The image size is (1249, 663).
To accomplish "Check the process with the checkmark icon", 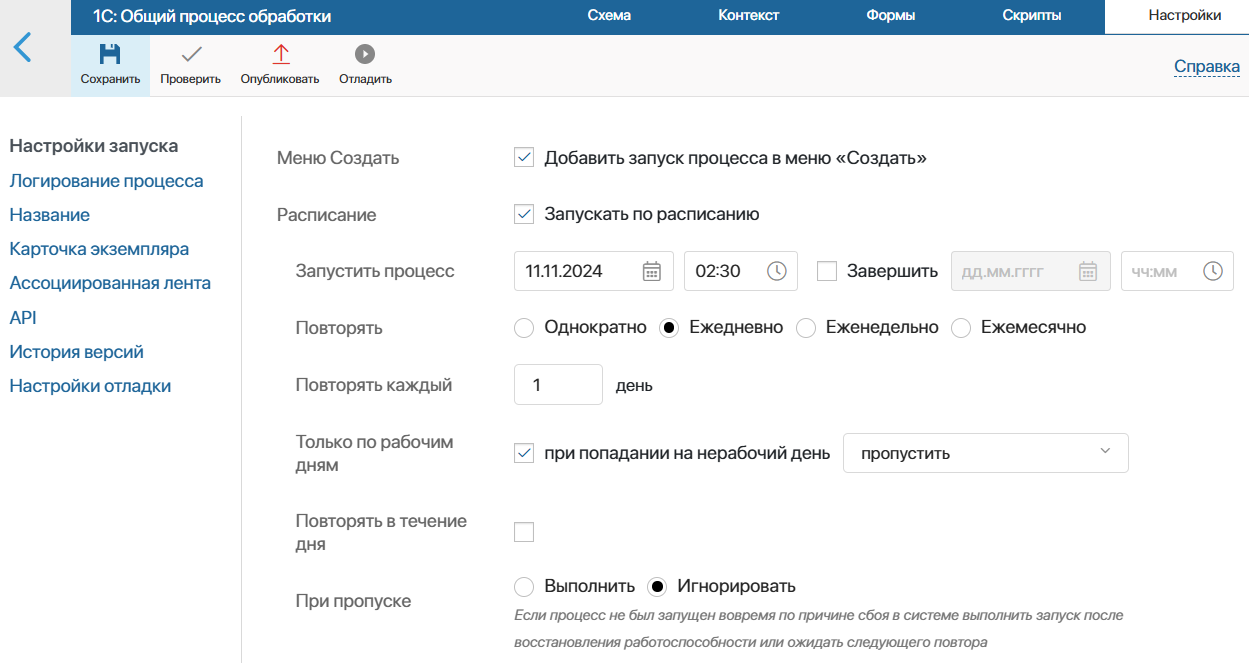I will [190, 65].
